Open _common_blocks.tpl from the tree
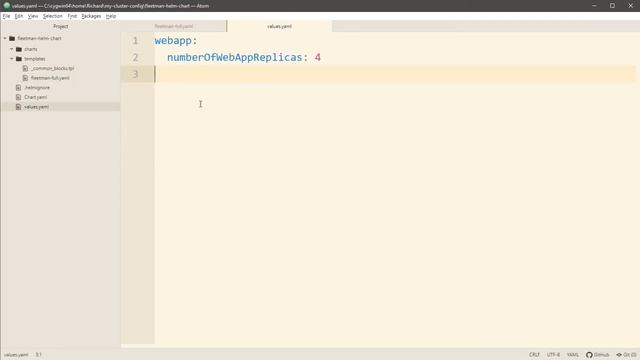640x360 pixels. [53, 68]
